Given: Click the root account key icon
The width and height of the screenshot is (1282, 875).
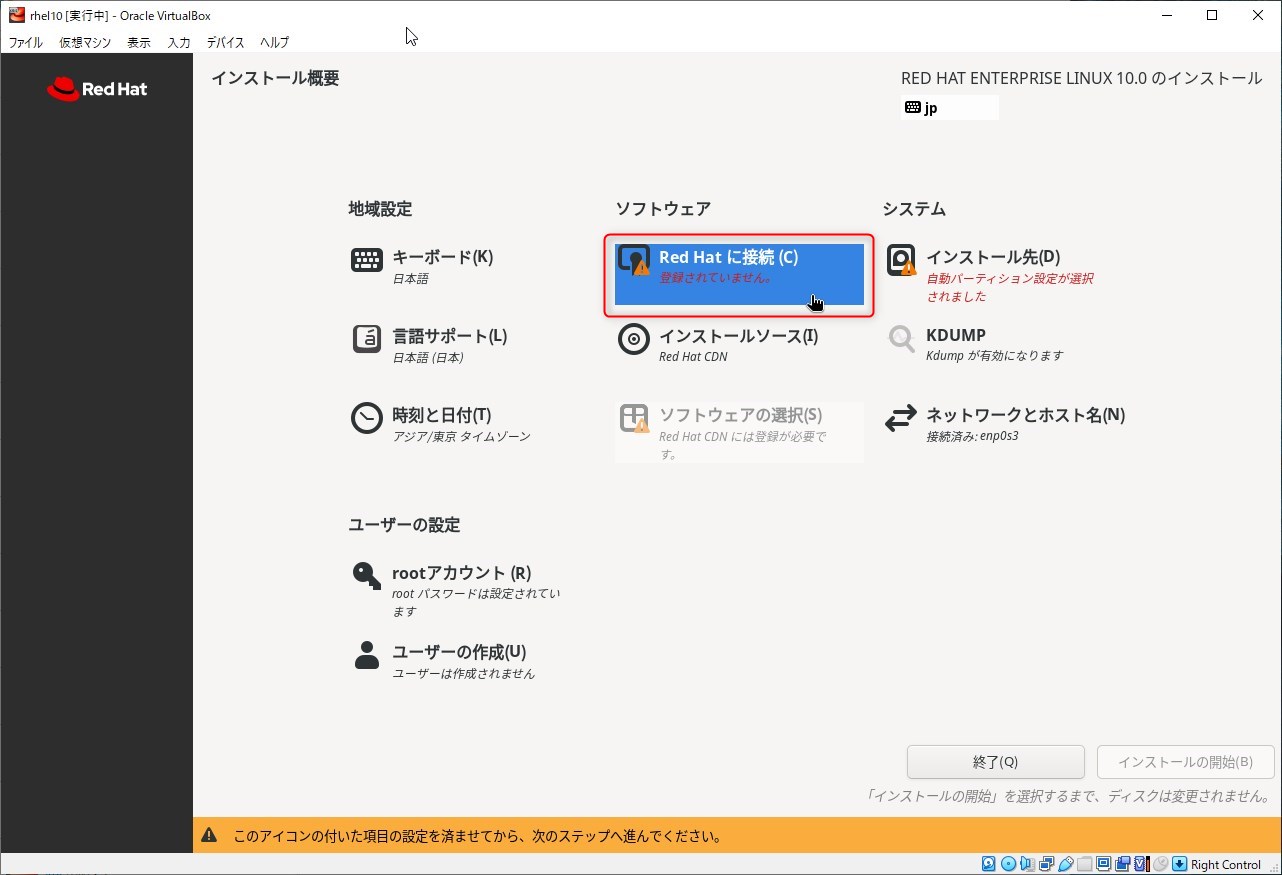Looking at the screenshot, I should (367, 576).
